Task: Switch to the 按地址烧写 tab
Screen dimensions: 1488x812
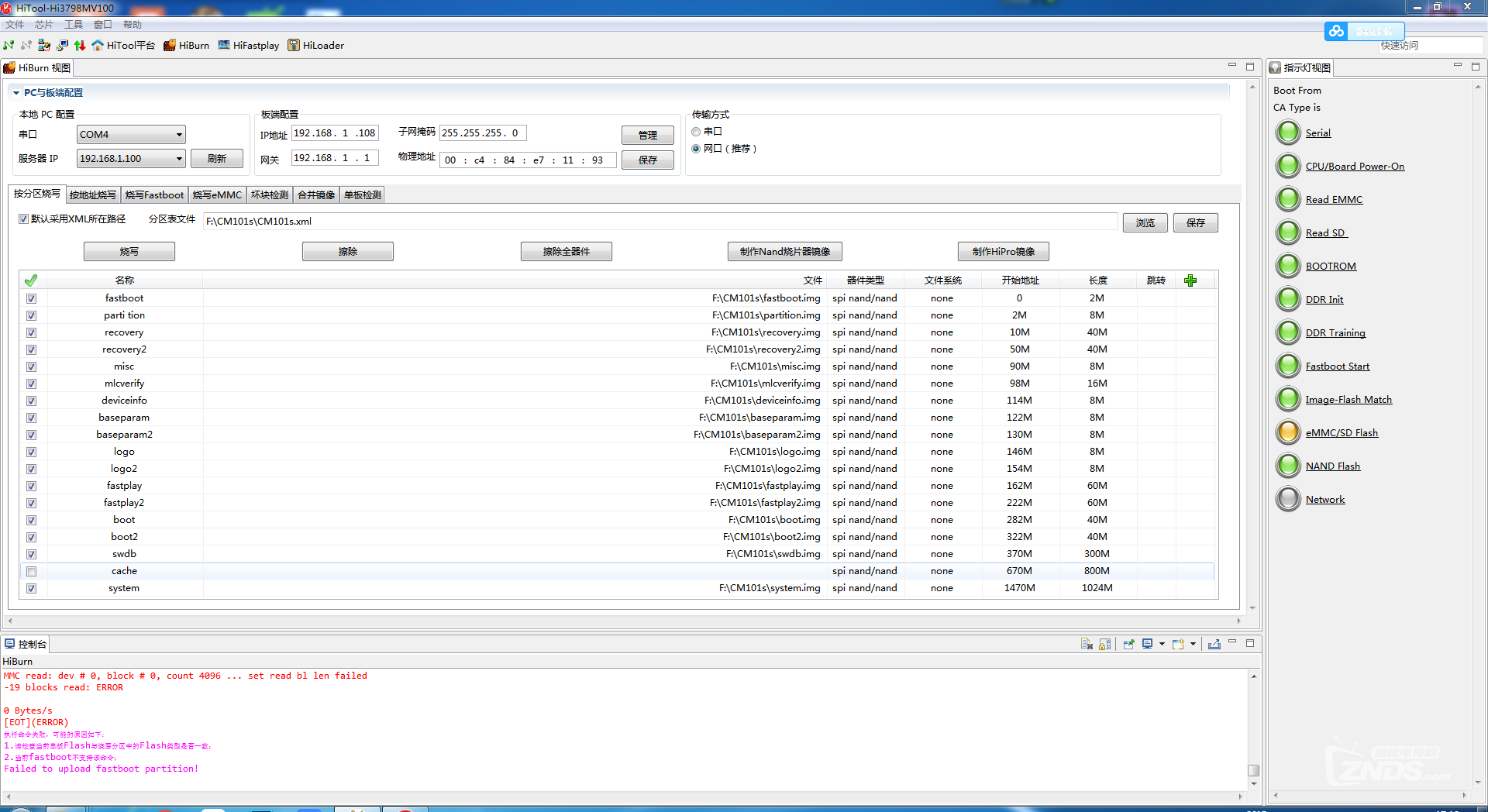Action: tap(93, 194)
